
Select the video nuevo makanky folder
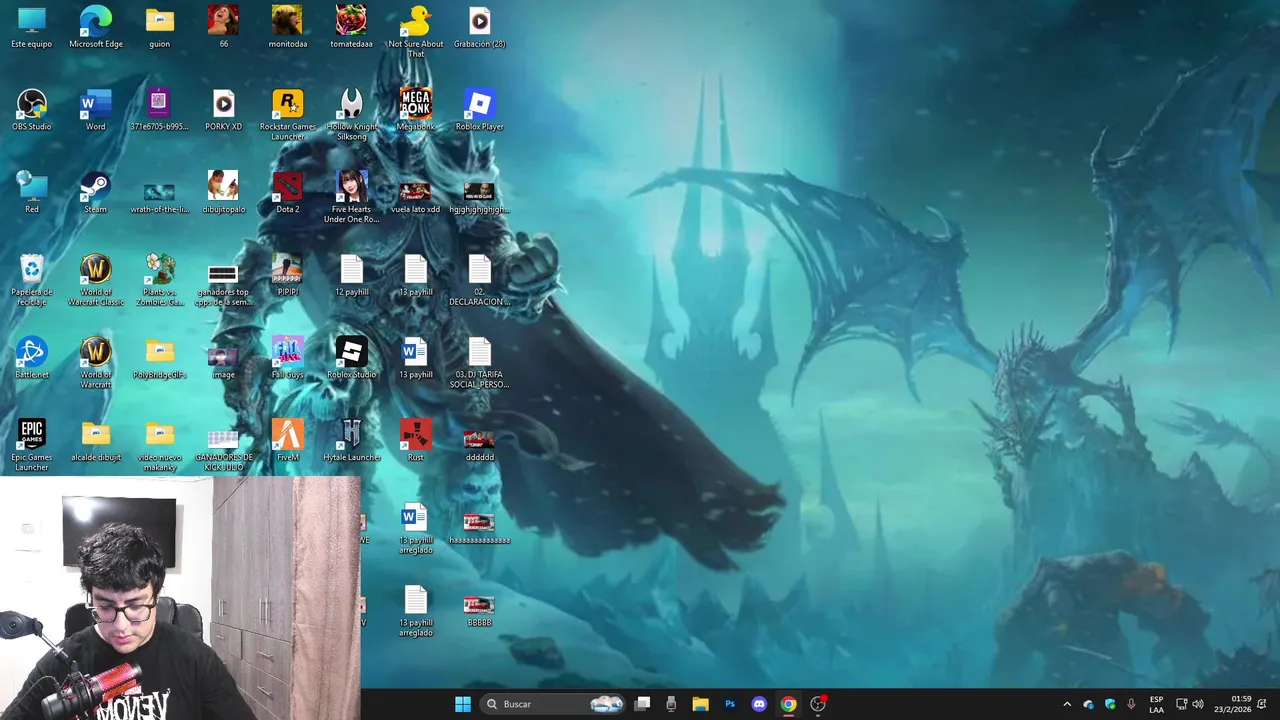(x=159, y=447)
